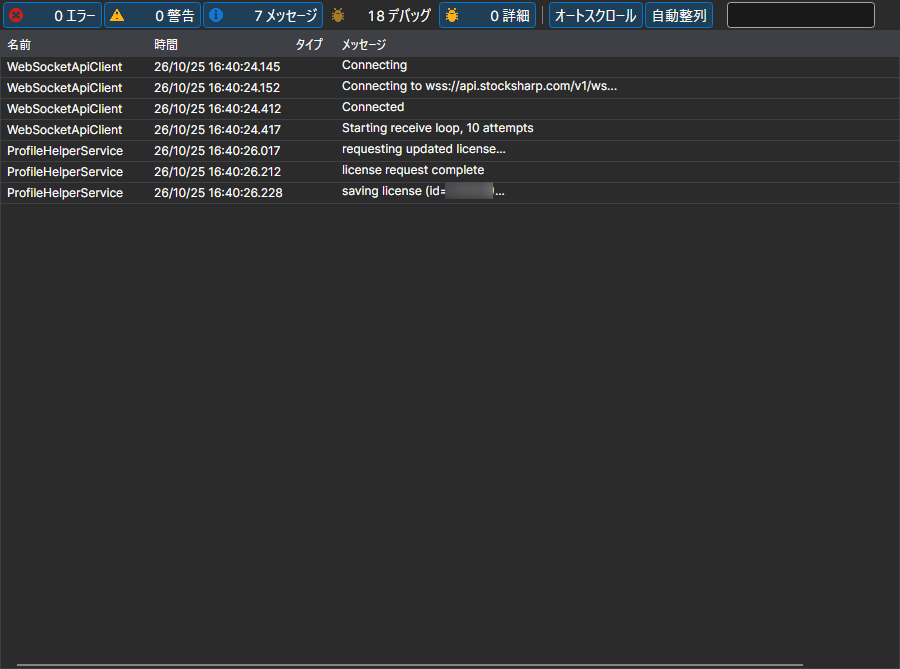
Task: Toggle the 7 メッセージ info filter
Action: pos(263,15)
